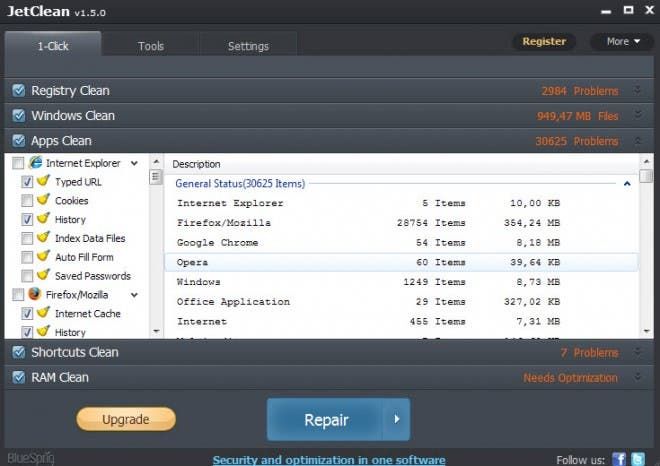Image resolution: width=660 pixels, height=466 pixels.
Task: Enable the Saved Passwords checkbox
Action: click(x=27, y=276)
